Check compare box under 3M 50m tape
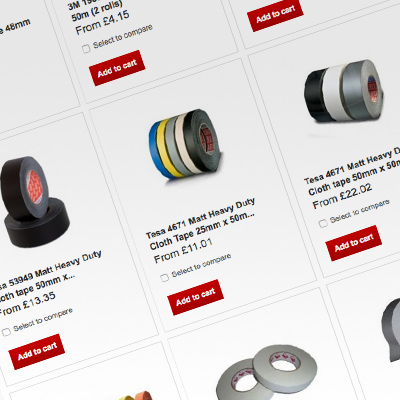400x400 pixels. pyautogui.click(x=86, y=49)
